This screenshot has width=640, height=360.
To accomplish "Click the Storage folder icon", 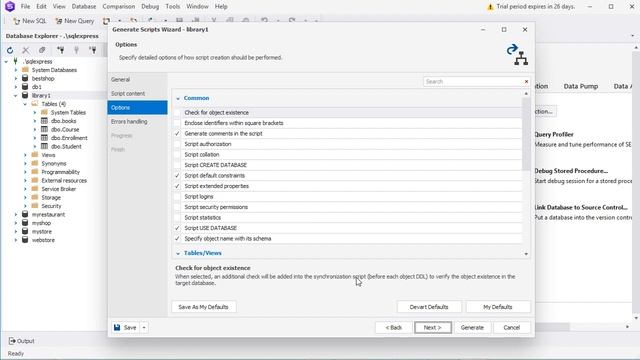I will pos(35,198).
